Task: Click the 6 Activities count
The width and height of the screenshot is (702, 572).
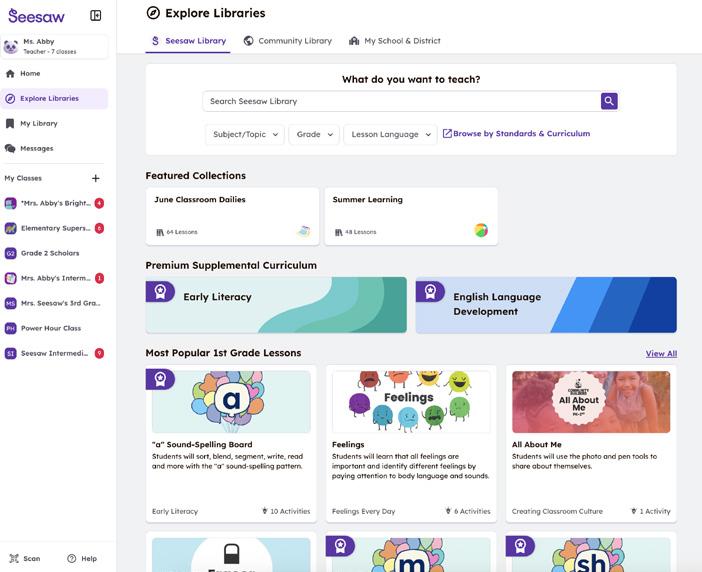Action: point(468,511)
